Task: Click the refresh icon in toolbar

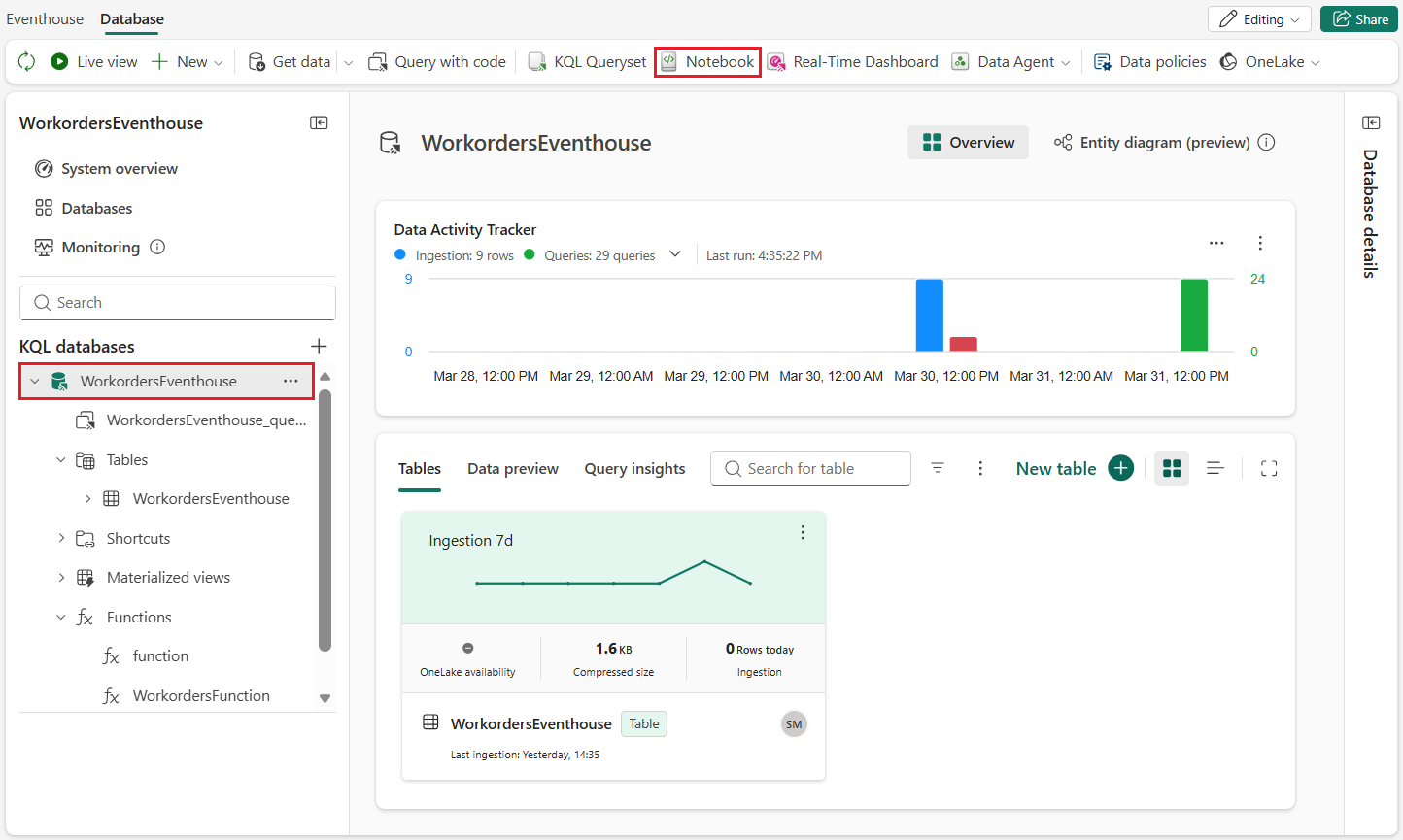Action: click(x=26, y=62)
